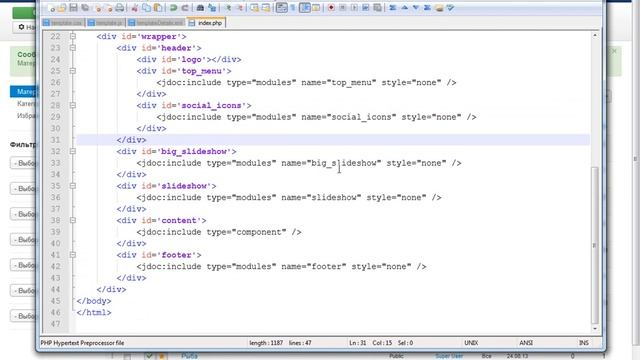Switch to the first template tab
Image resolution: width=640 pixels, height=360 pixels.
click(x=63, y=23)
